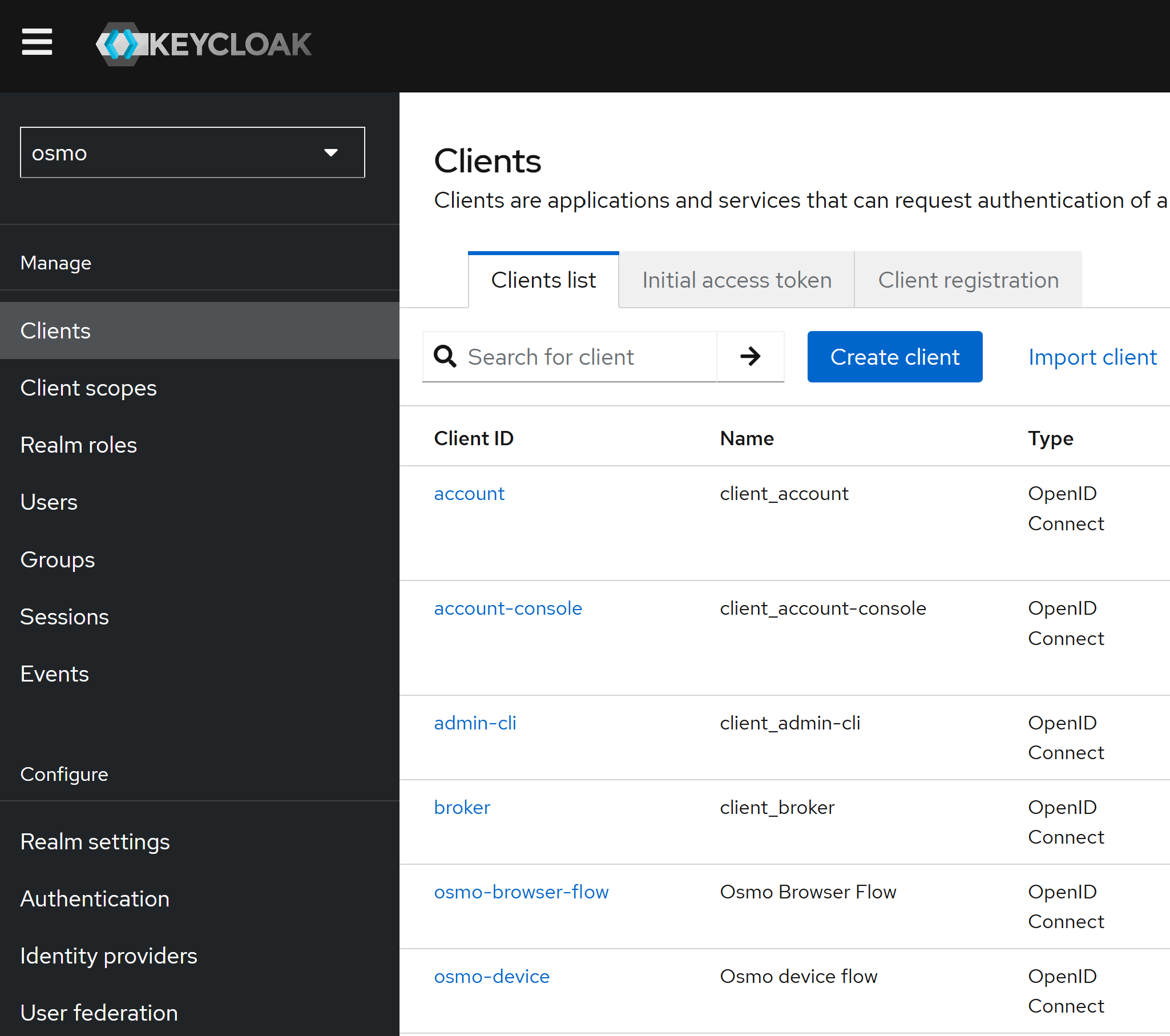Open the broker client link
Image resolution: width=1170 pixels, height=1036 pixels.
461,807
